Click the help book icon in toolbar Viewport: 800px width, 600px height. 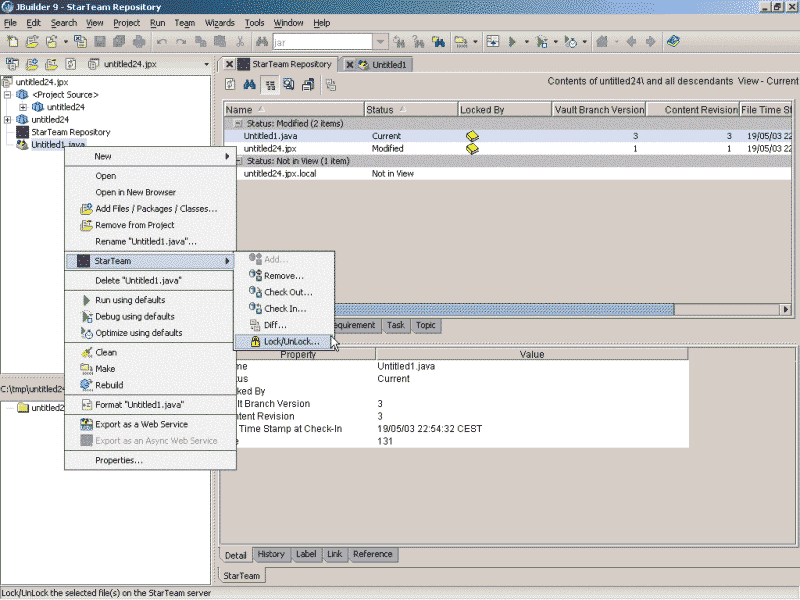[x=673, y=42]
